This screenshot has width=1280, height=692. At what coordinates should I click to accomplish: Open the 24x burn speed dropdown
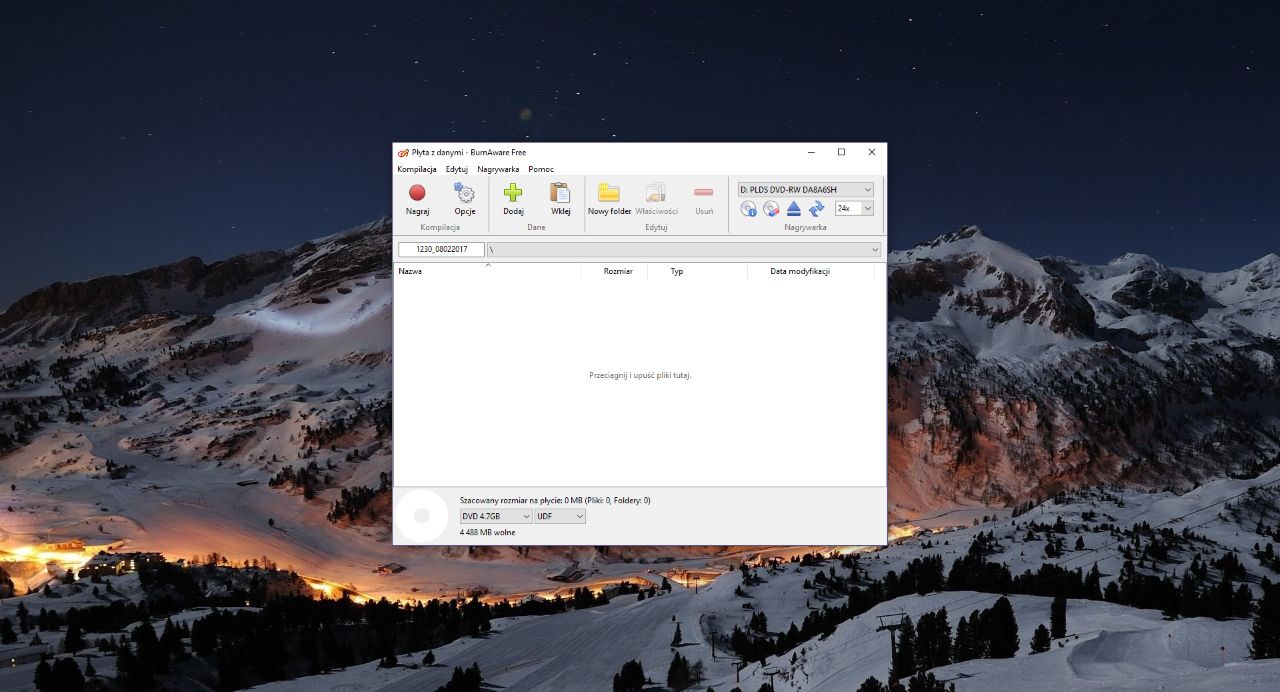point(854,208)
